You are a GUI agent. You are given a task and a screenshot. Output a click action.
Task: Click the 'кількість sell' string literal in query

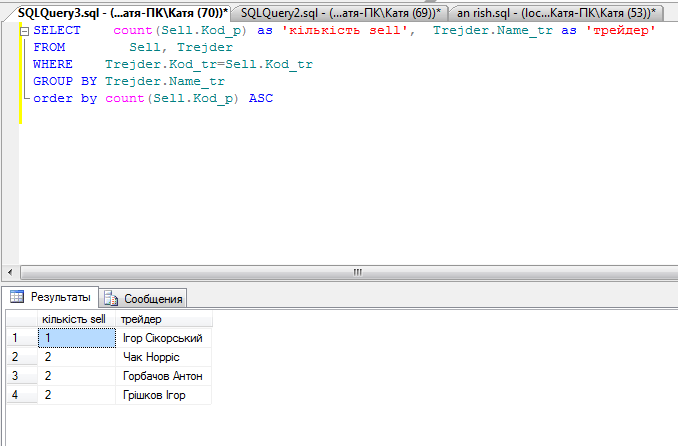tap(345, 31)
